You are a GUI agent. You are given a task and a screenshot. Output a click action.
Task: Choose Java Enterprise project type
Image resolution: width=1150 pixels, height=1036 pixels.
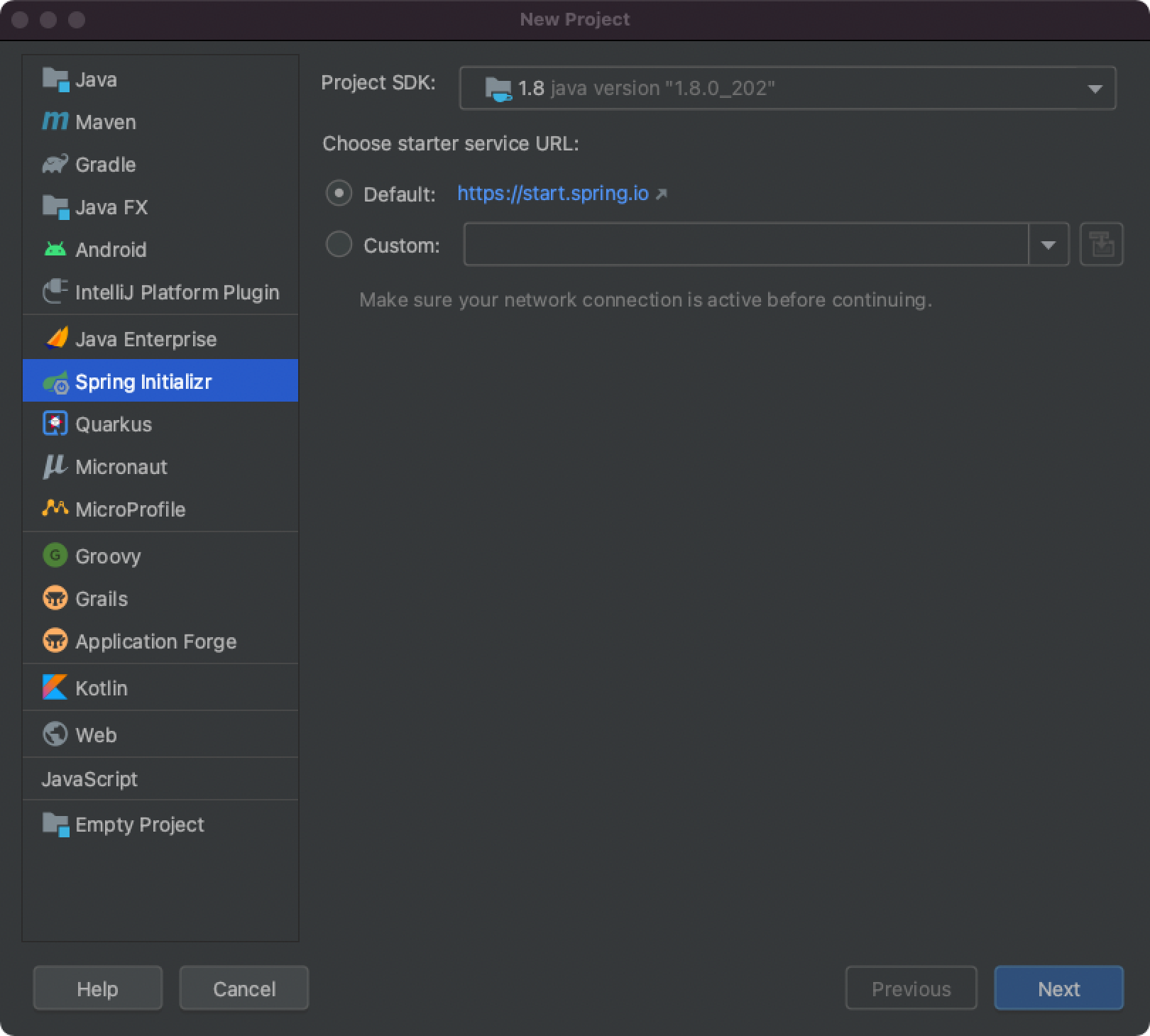coord(146,339)
